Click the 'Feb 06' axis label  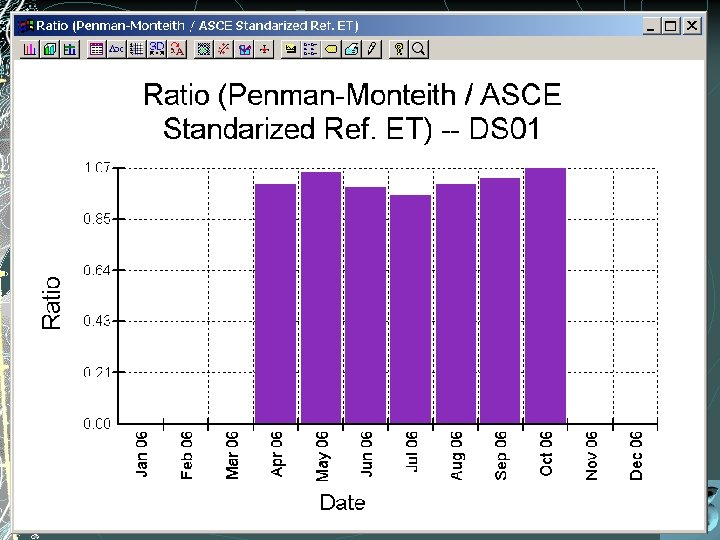click(x=186, y=455)
